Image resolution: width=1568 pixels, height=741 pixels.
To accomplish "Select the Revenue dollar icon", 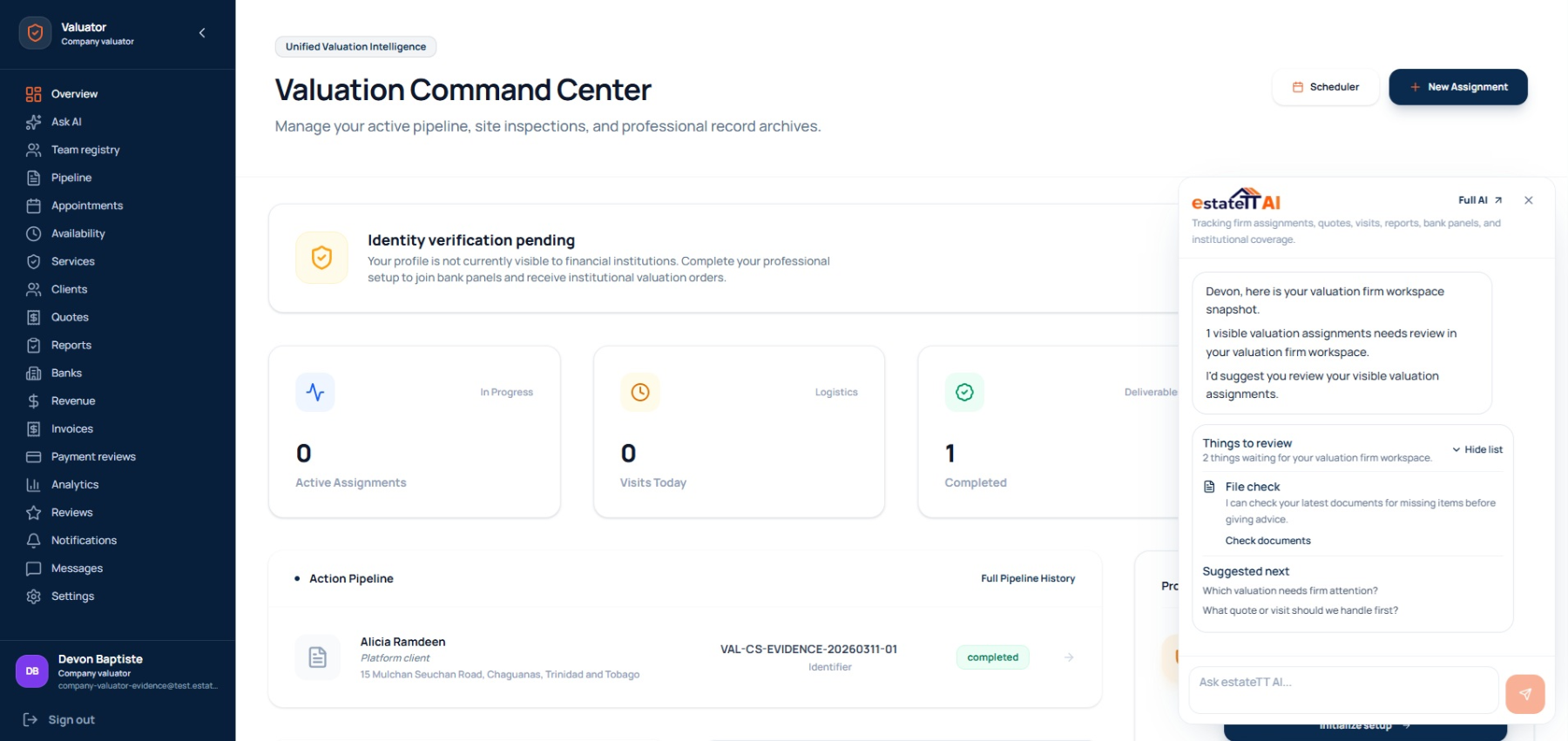I will pos(33,401).
